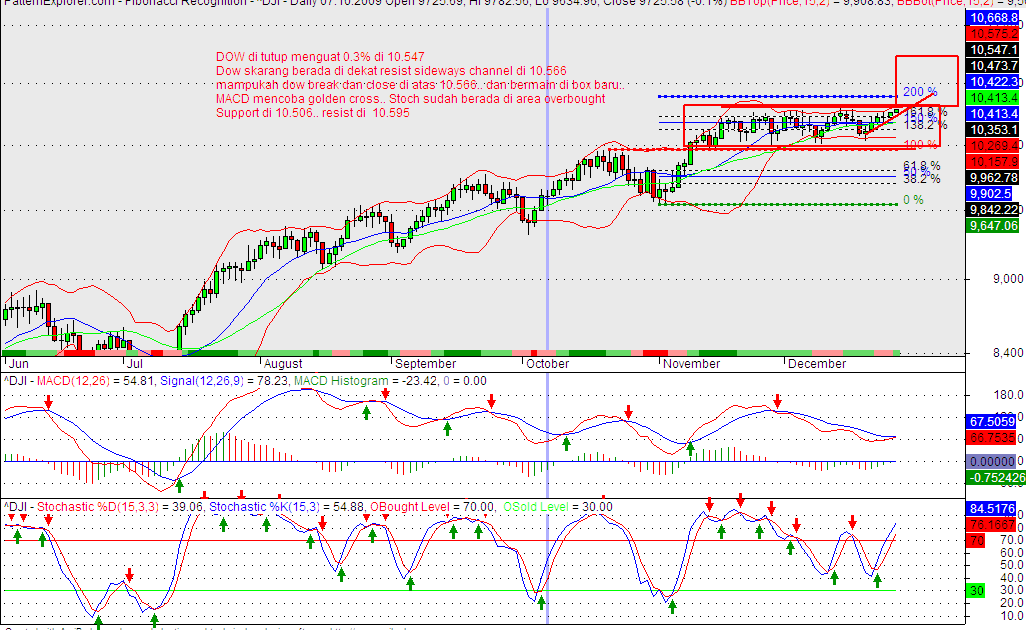Viewport: 1026px width, 630px height.
Task: Click the green 0 % Fibonacci level label
Action: (913, 200)
